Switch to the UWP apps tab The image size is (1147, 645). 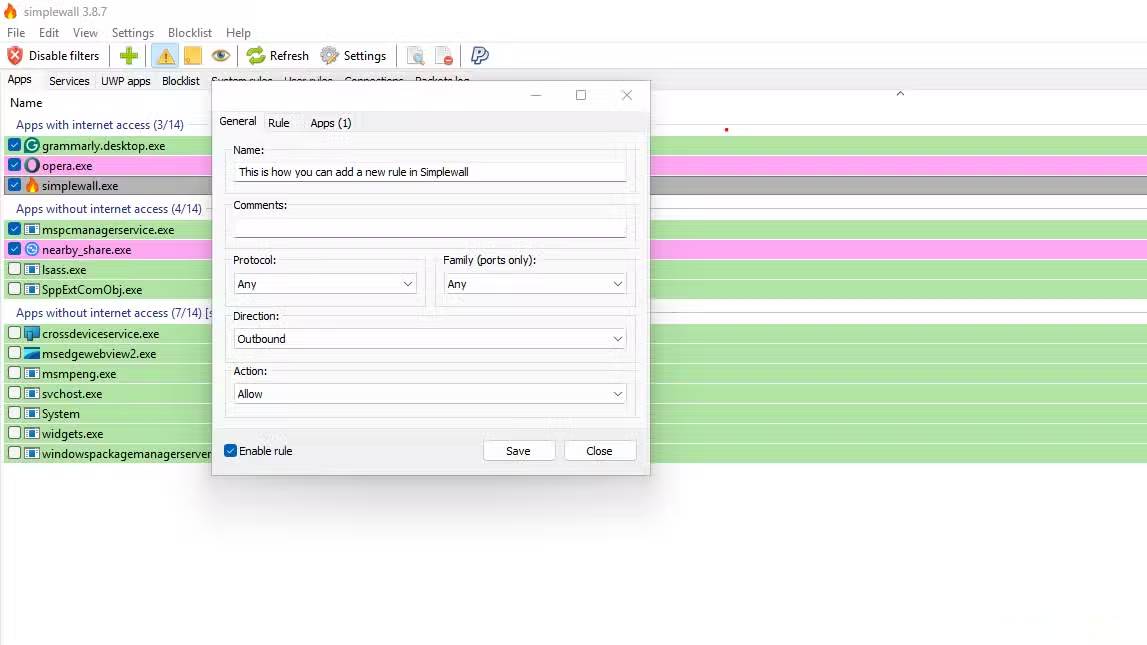click(125, 81)
